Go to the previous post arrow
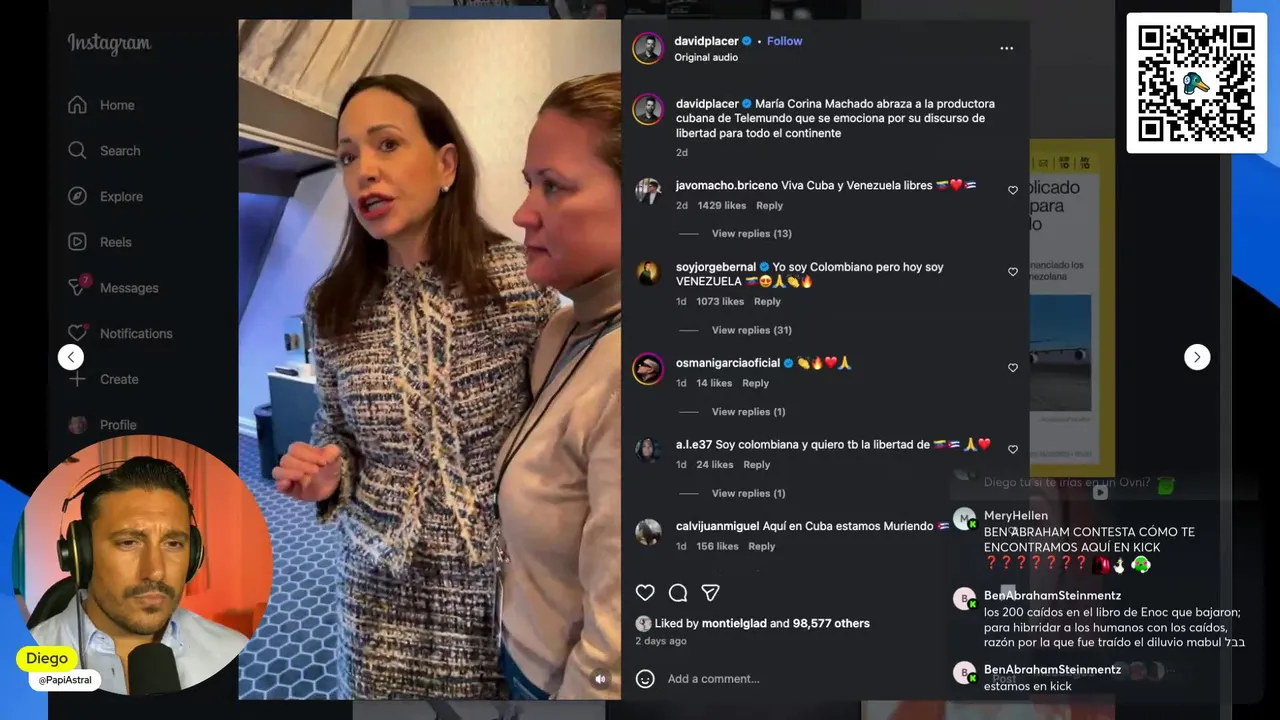 tap(70, 357)
